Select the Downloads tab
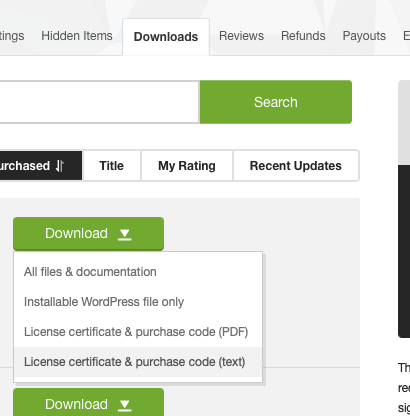410x416 pixels. tap(166, 37)
